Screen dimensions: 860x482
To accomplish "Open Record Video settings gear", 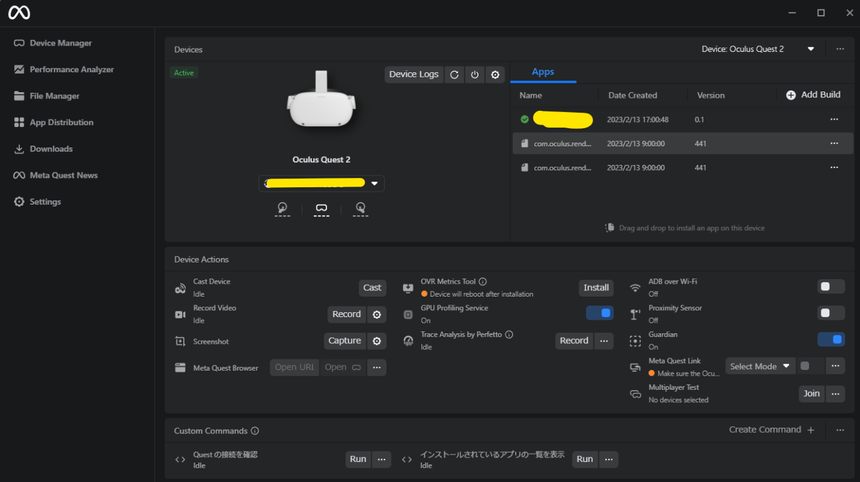I will (x=377, y=314).
